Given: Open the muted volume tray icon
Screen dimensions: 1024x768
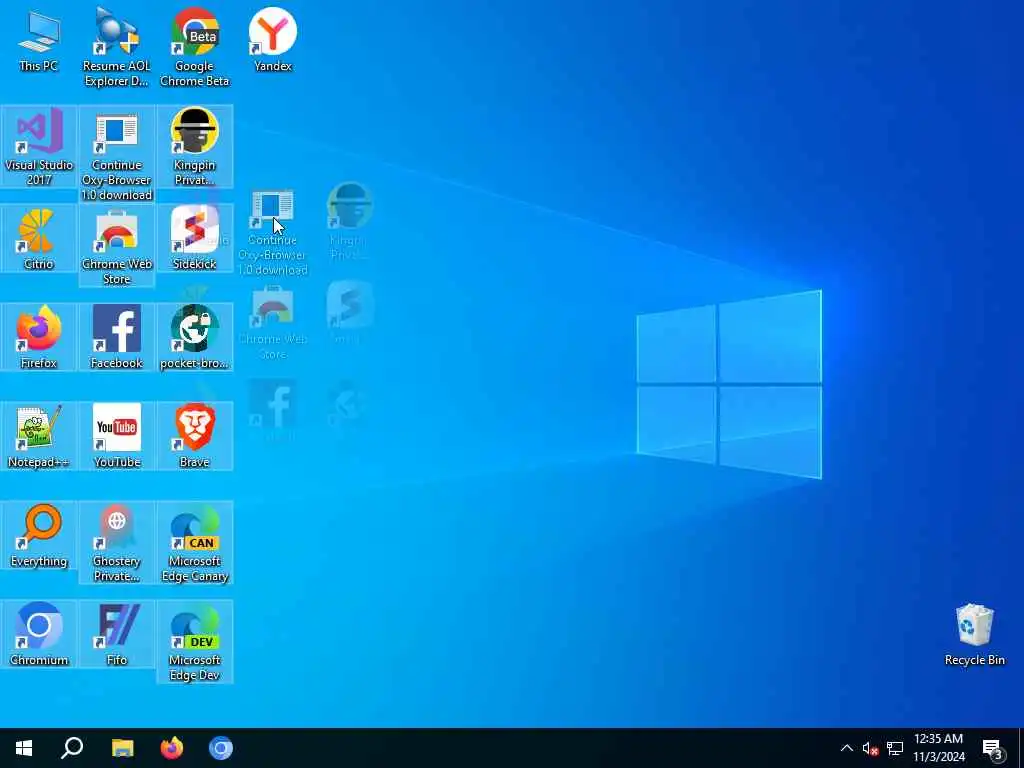Looking at the screenshot, I should click(x=870, y=748).
